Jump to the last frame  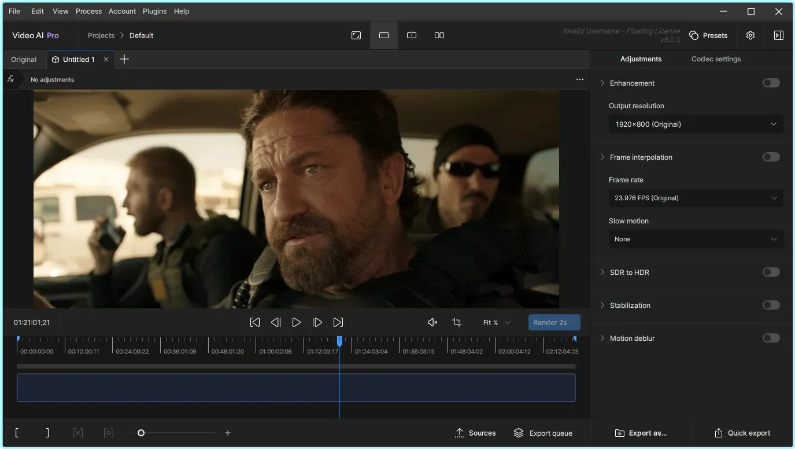pos(338,322)
